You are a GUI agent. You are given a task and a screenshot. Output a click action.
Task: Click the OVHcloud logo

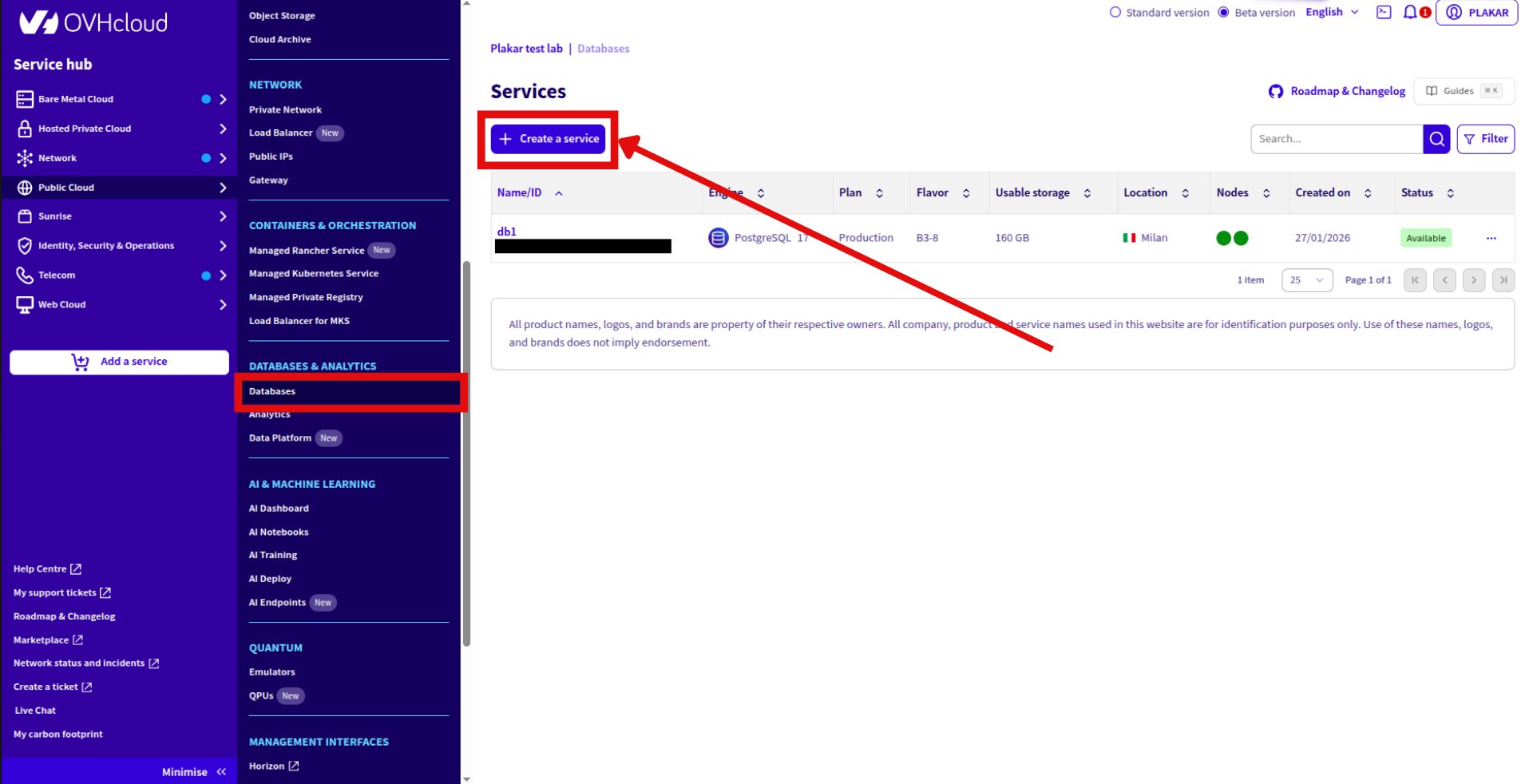(93, 22)
